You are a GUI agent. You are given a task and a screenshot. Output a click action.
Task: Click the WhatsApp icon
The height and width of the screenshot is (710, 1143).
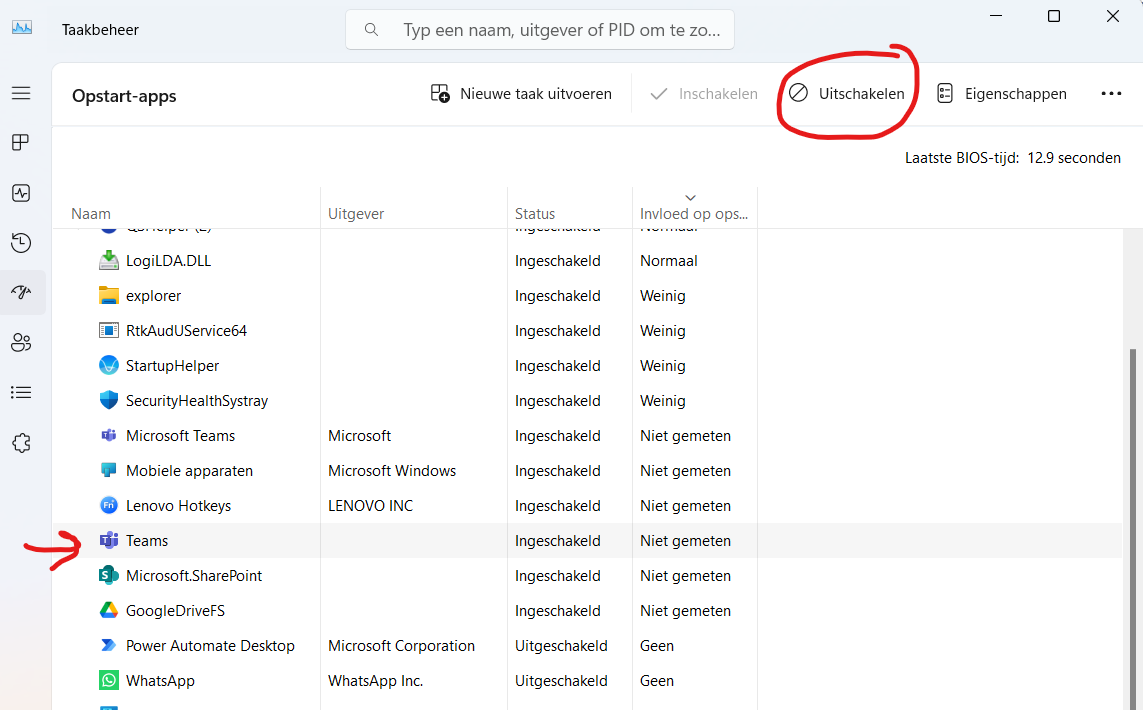tap(109, 680)
